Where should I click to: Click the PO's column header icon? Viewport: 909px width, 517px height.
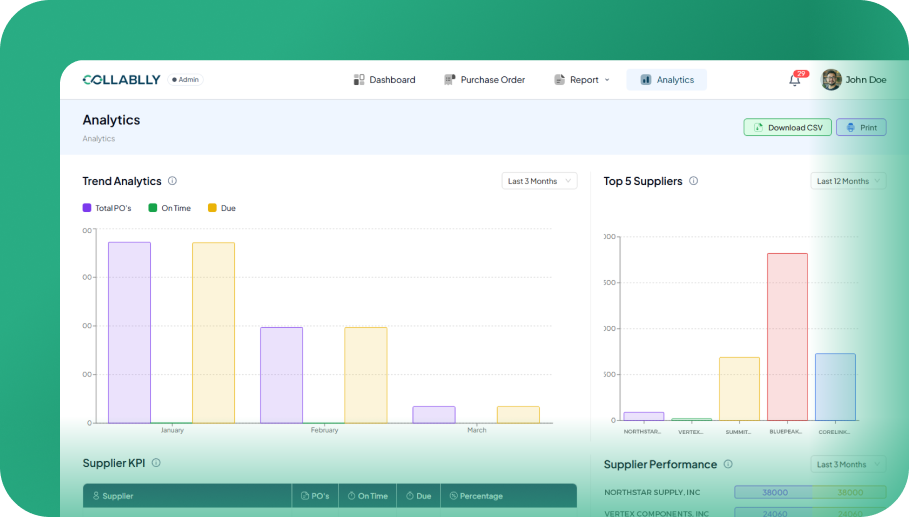click(305, 496)
